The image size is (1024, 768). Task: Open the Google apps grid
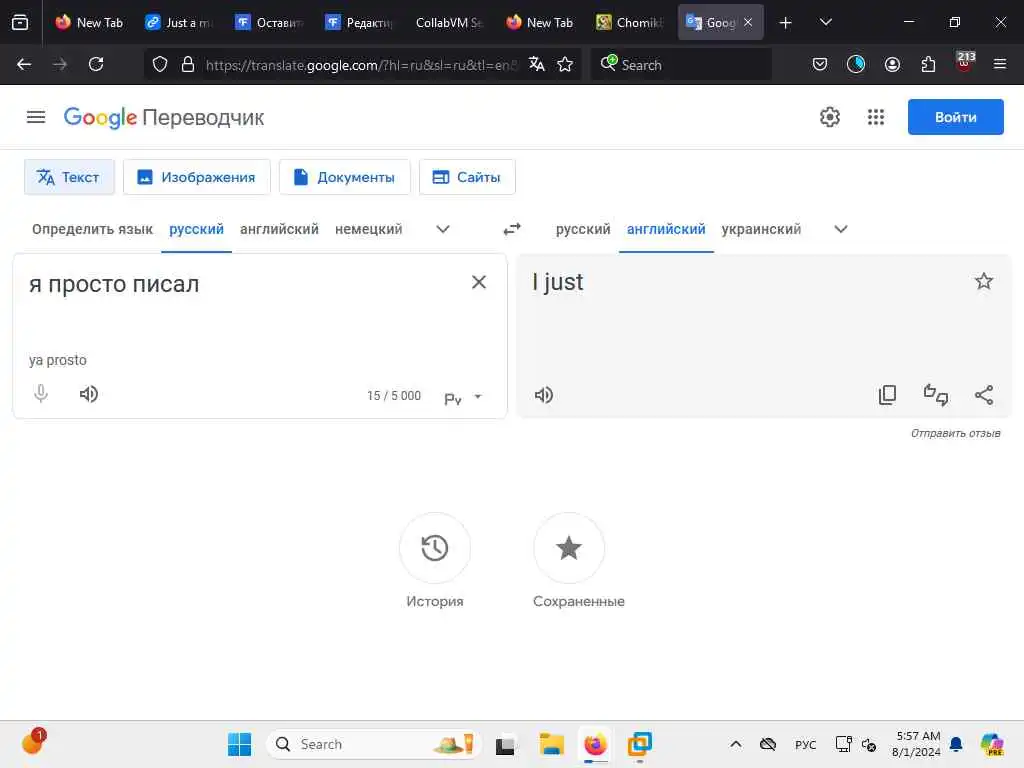[x=876, y=117]
